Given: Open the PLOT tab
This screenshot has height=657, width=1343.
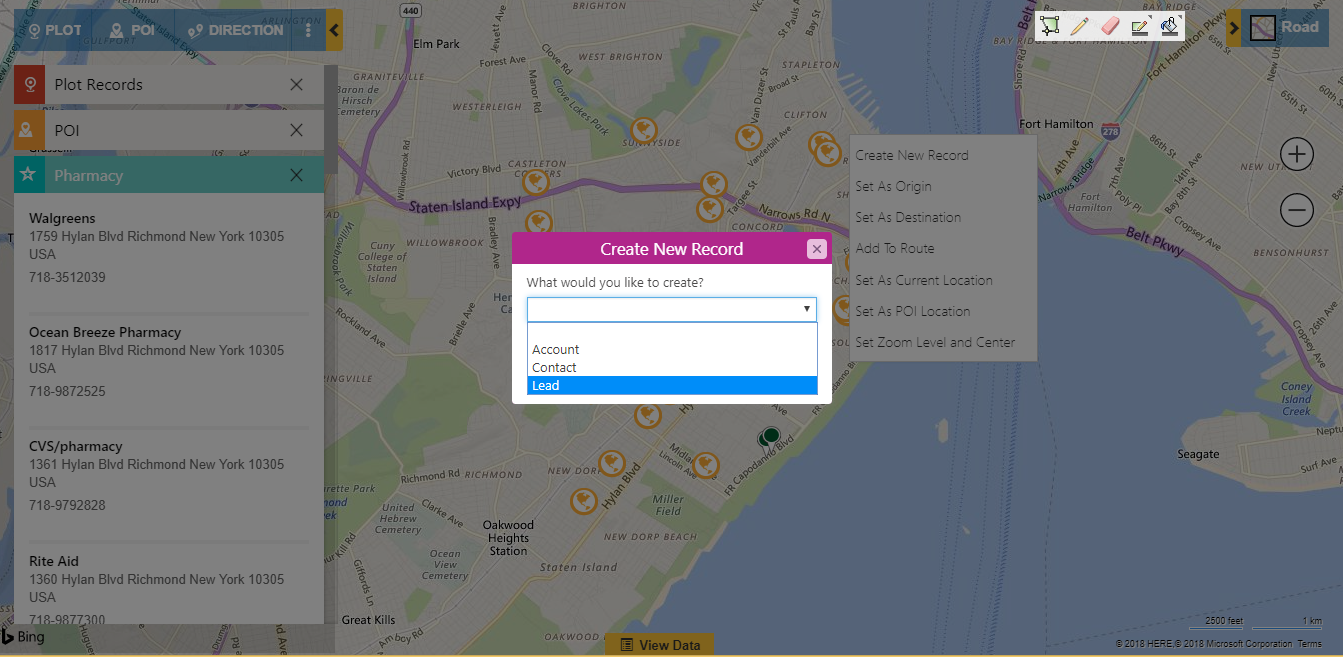Looking at the screenshot, I should coord(55,30).
